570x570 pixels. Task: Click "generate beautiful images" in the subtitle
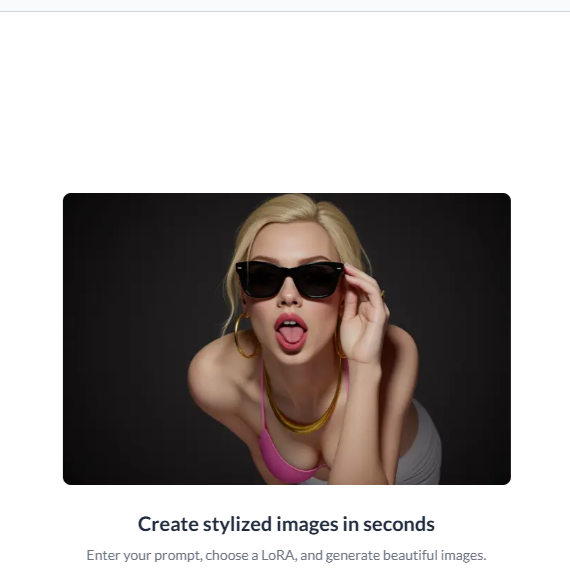pyautogui.click(x=406, y=555)
